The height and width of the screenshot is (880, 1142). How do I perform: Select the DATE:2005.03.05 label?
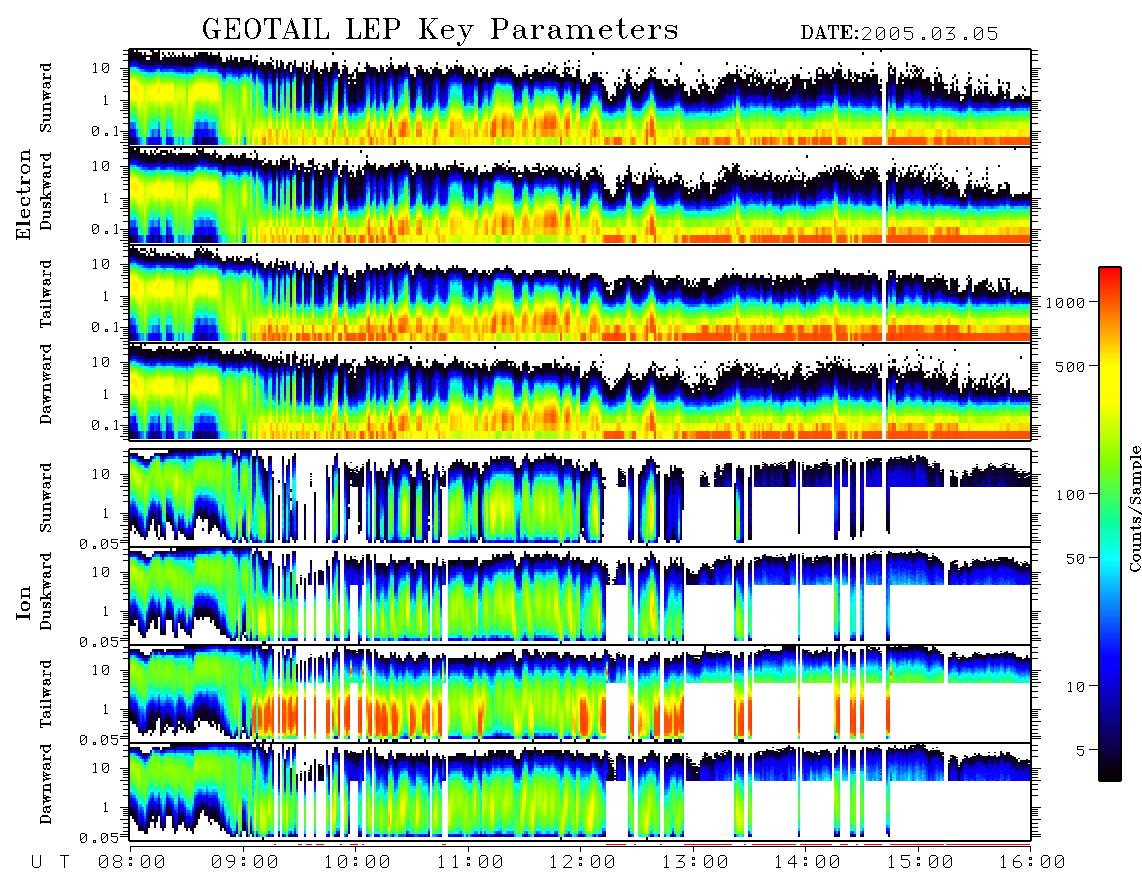click(899, 34)
